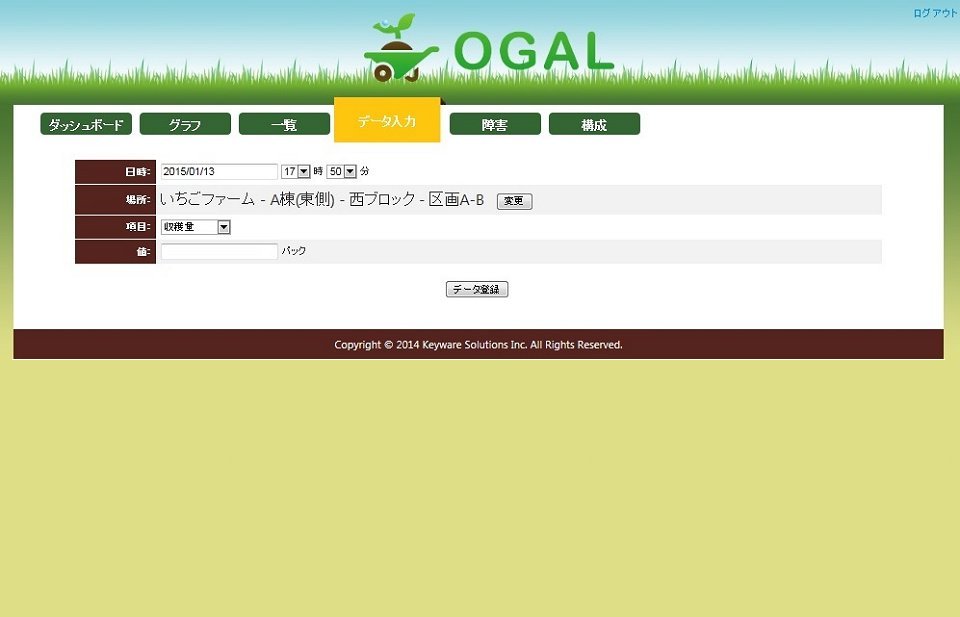Screen dimensions: 960x617
Task: Go to the 一覧 list tab
Action: [284, 124]
